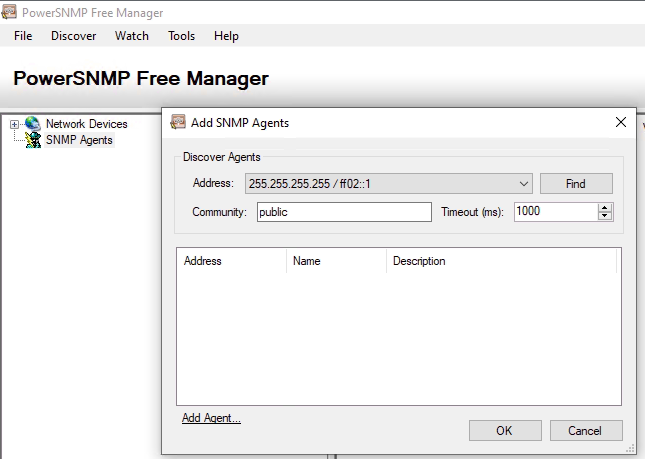
Task: Click the Add Agent... link
Action: click(211, 418)
